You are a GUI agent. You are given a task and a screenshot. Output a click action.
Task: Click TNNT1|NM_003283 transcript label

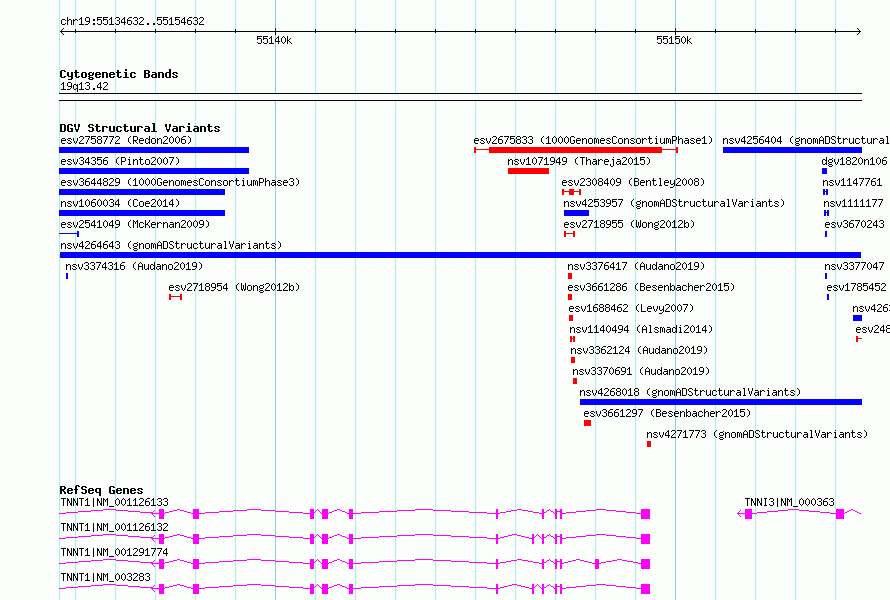(105, 577)
